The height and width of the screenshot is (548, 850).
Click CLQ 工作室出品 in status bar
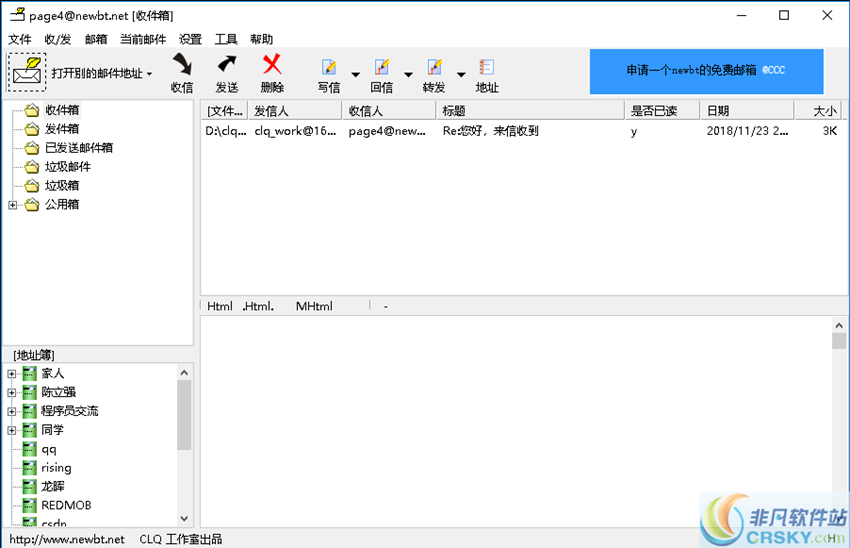(x=181, y=539)
